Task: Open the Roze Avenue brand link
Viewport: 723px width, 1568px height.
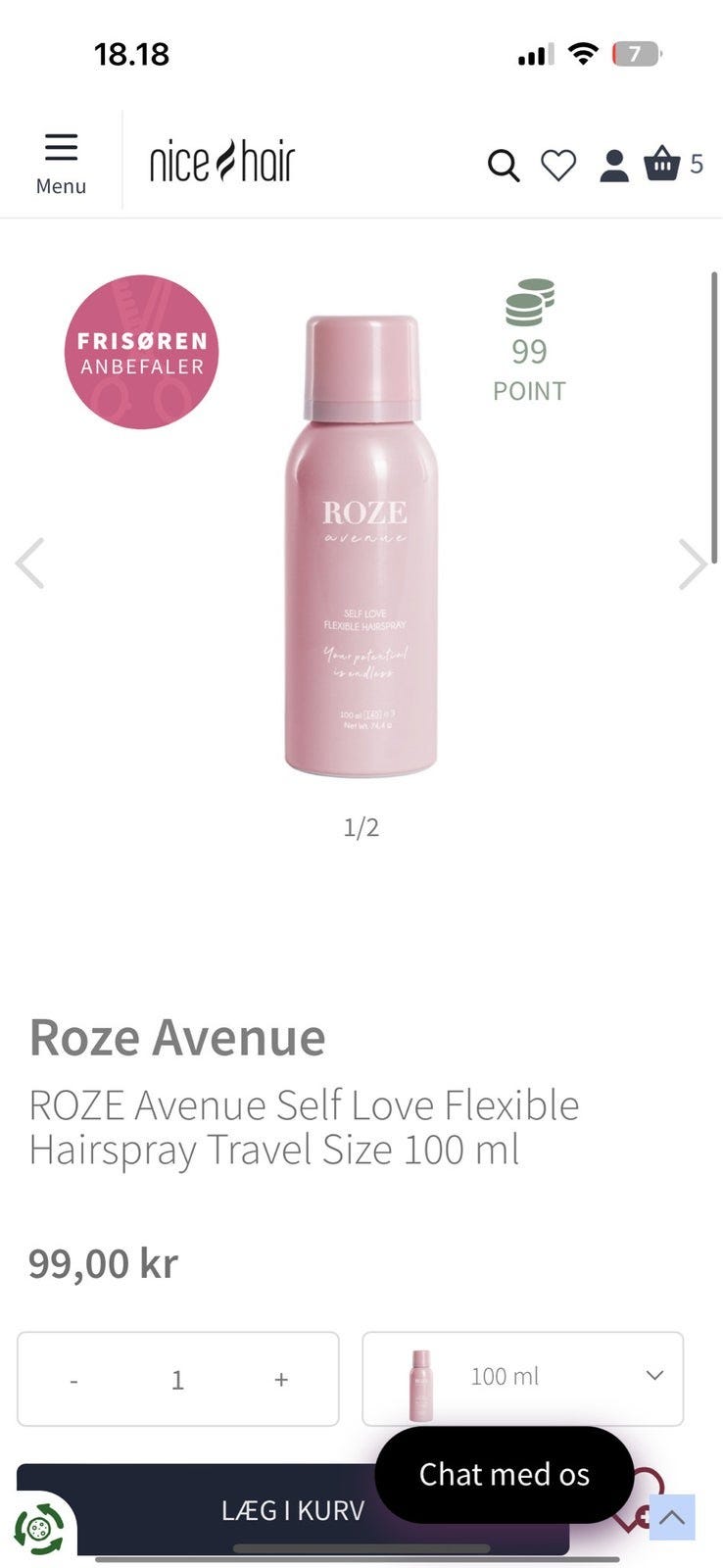Action: coord(177,1037)
